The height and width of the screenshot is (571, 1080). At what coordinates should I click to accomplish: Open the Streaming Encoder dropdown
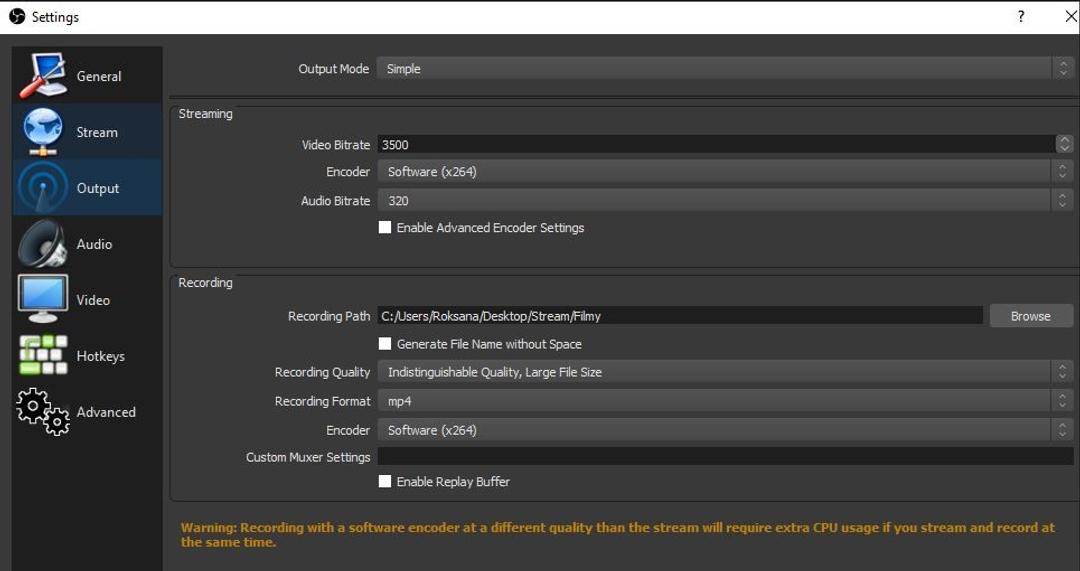724,172
